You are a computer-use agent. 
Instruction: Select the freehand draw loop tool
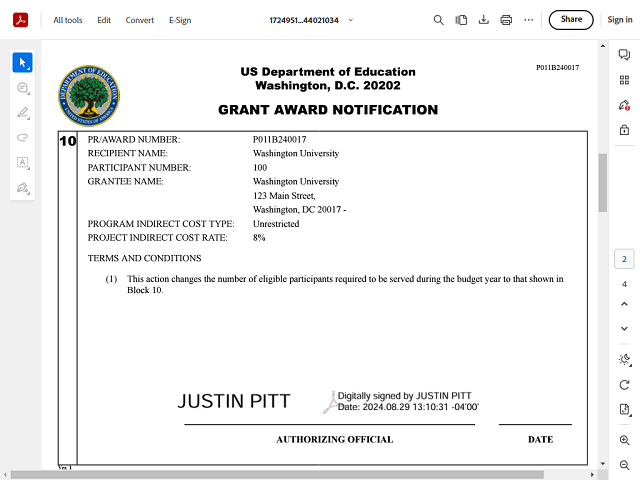pyautogui.click(x=22, y=138)
